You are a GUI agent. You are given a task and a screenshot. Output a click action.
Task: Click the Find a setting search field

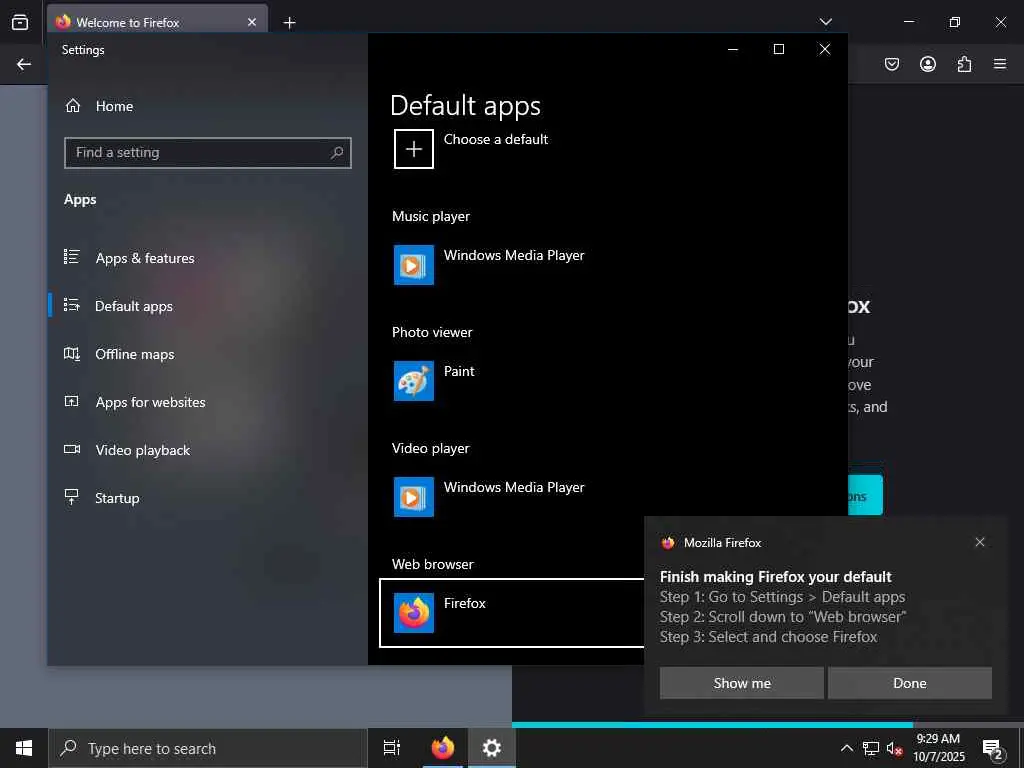(208, 153)
